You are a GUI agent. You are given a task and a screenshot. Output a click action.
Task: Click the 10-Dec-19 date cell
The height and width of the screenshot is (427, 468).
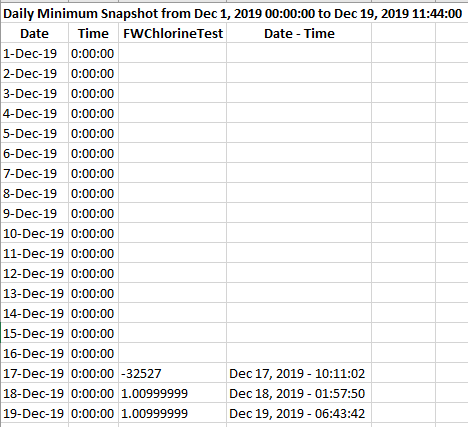35,233
